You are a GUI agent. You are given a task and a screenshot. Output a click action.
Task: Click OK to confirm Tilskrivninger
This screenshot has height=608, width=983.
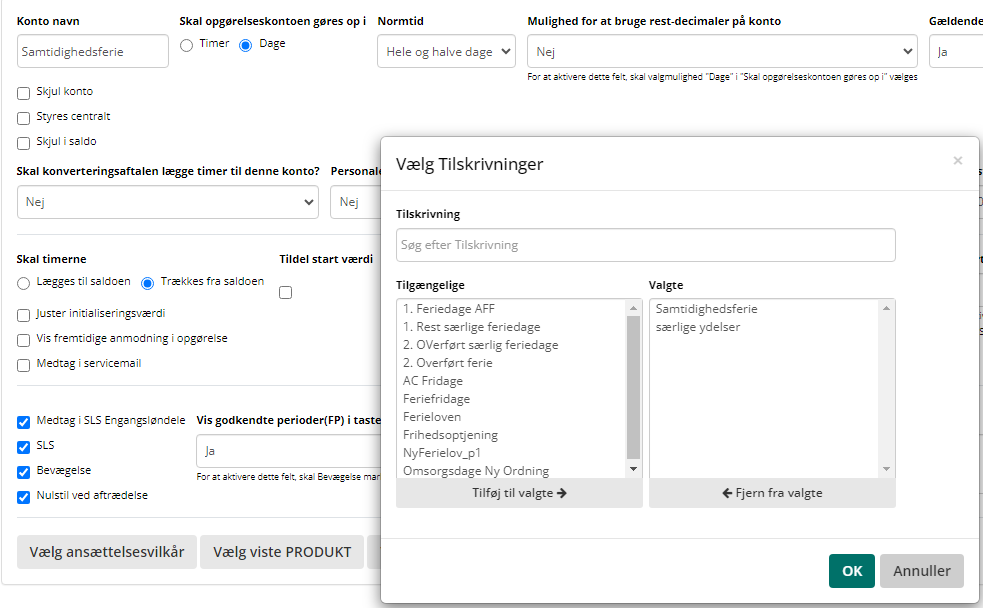(851, 571)
